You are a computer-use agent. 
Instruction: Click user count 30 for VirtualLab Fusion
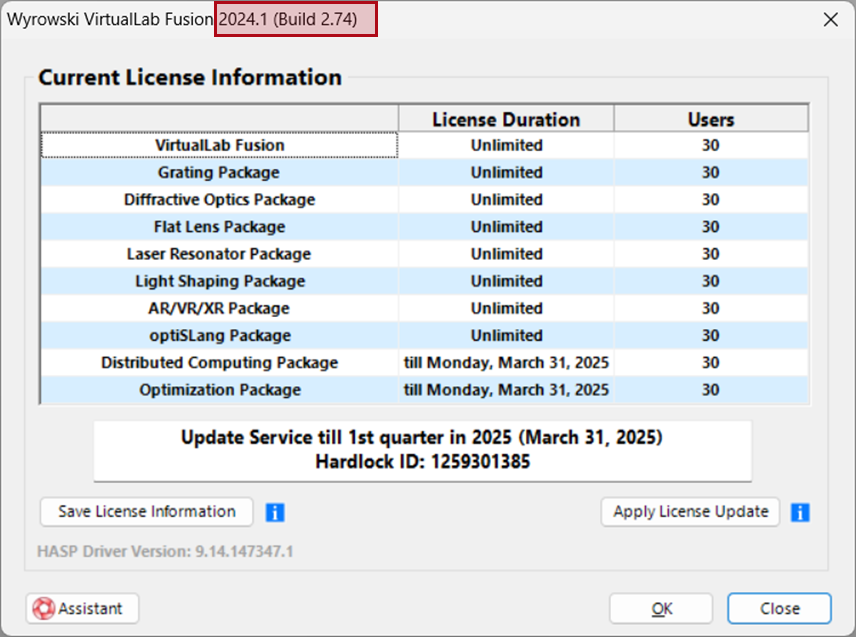click(x=711, y=145)
